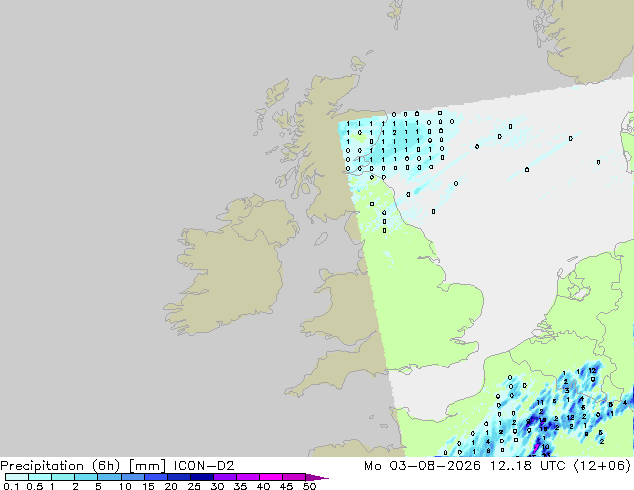
Task: Pick the 15–20 mm legend color box
Action: tap(155, 477)
